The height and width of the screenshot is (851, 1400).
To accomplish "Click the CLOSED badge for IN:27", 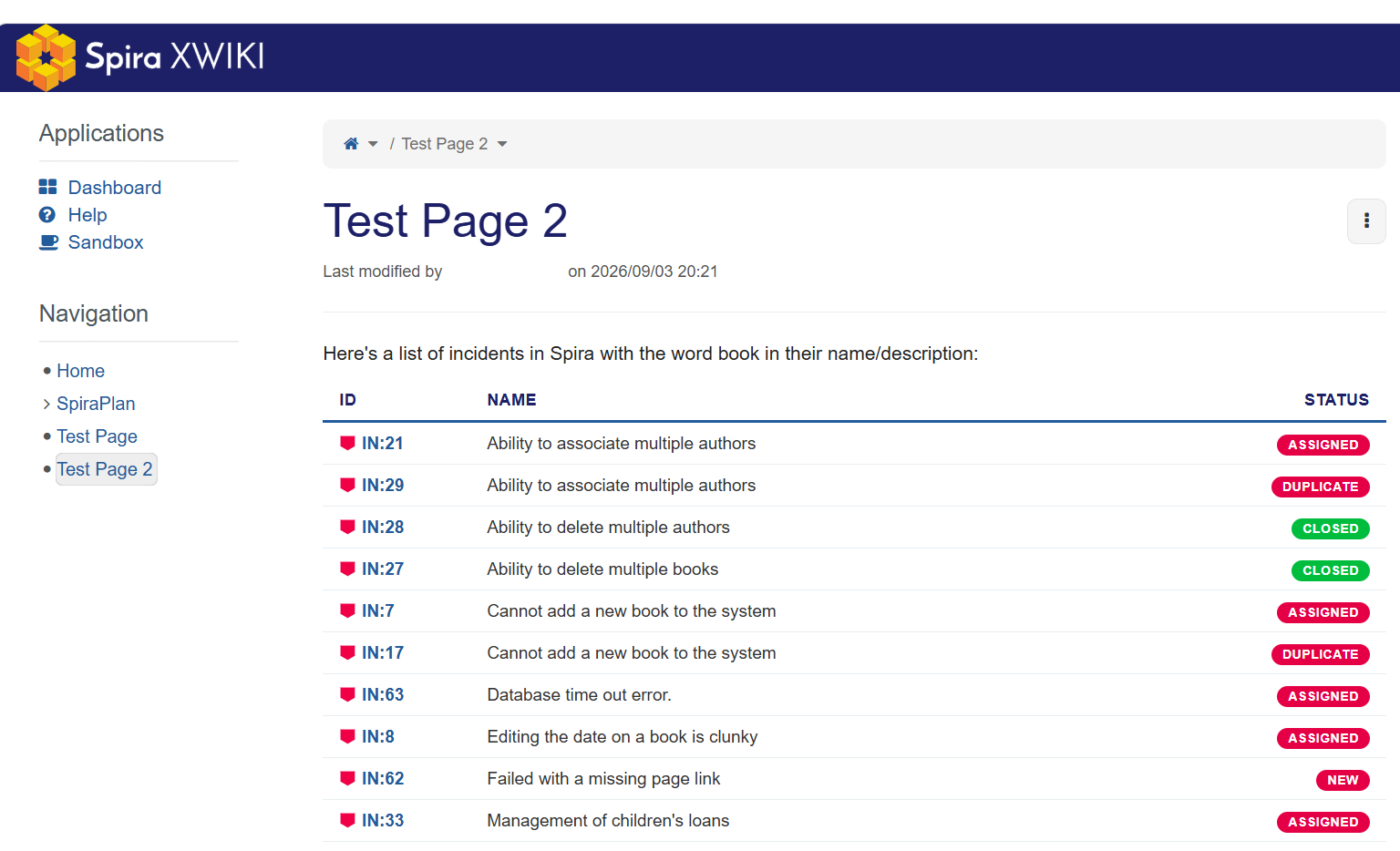I will (x=1331, y=570).
